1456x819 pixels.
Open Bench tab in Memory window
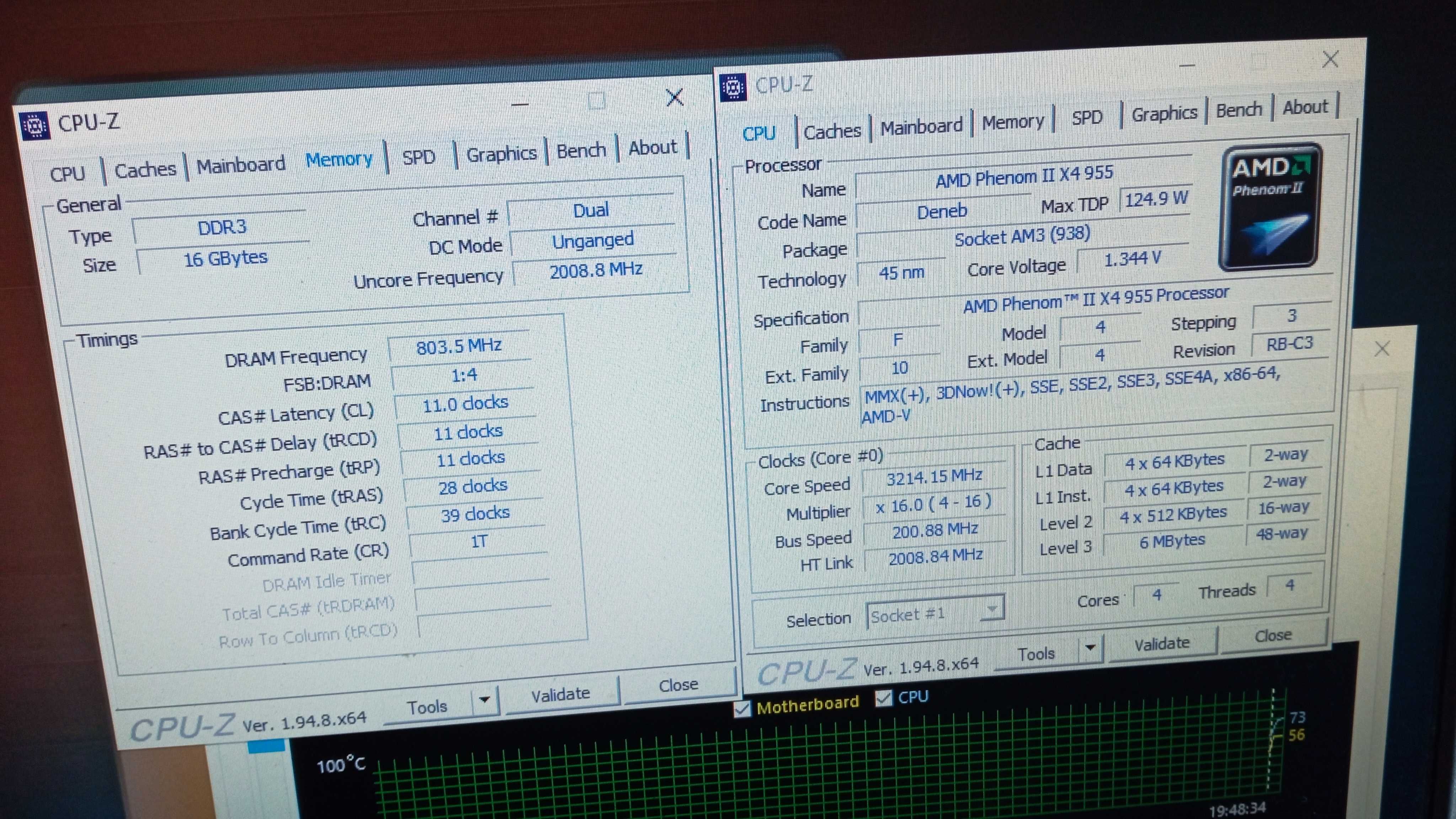pyautogui.click(x=581, y=150)
